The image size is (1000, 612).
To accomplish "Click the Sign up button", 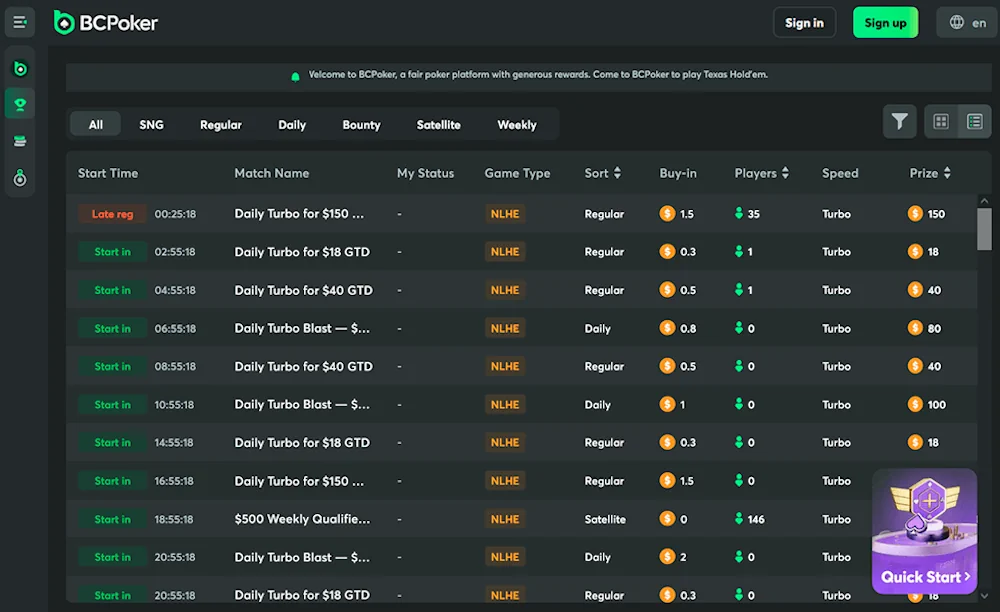I will tap(885, 21).
